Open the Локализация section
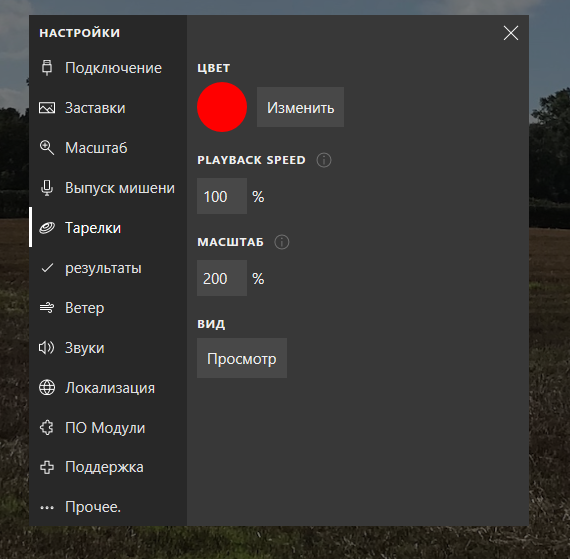This screenshot has width=570, height=559. [108, 388]
